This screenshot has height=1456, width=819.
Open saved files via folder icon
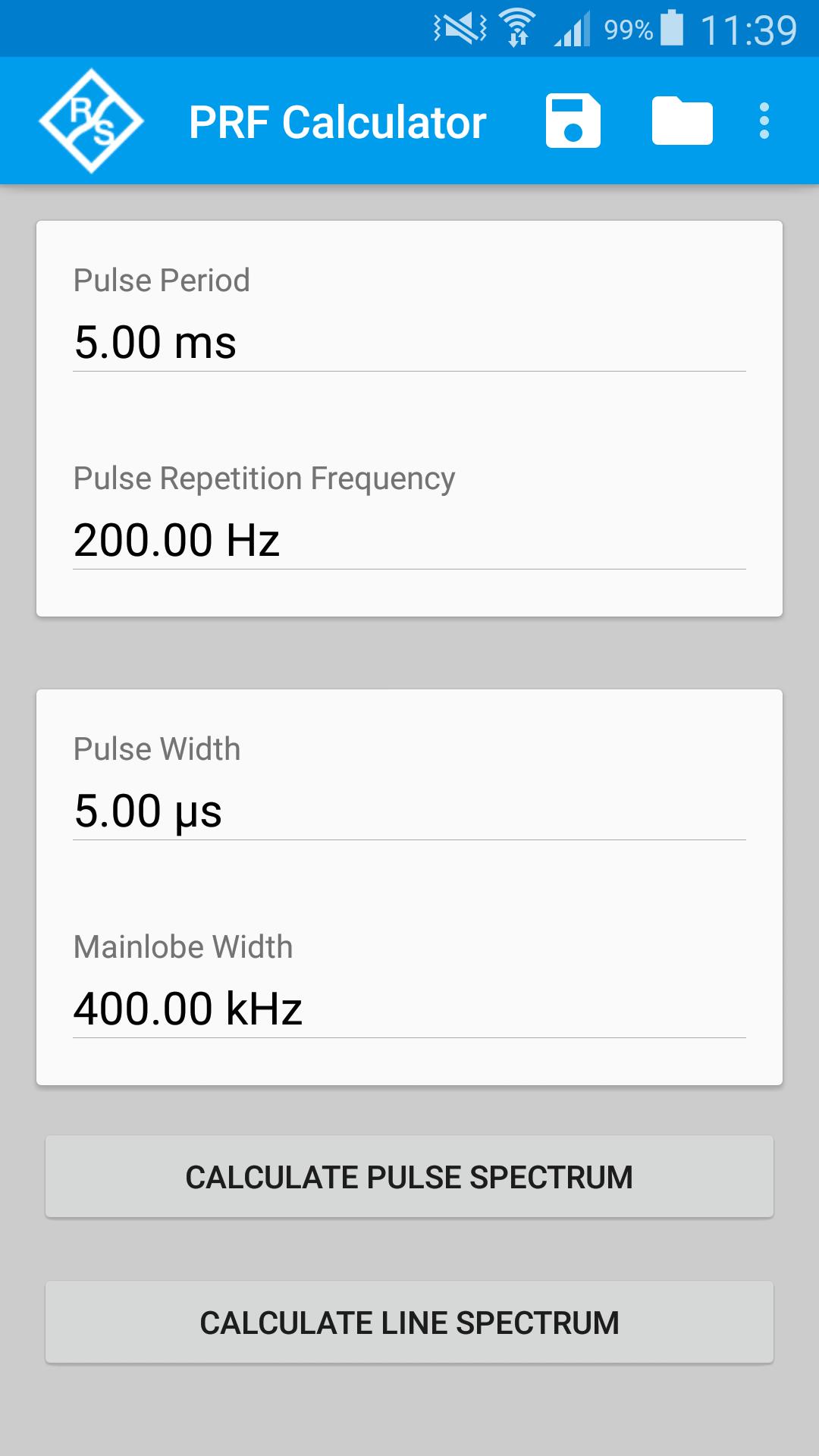click(682, 121)
